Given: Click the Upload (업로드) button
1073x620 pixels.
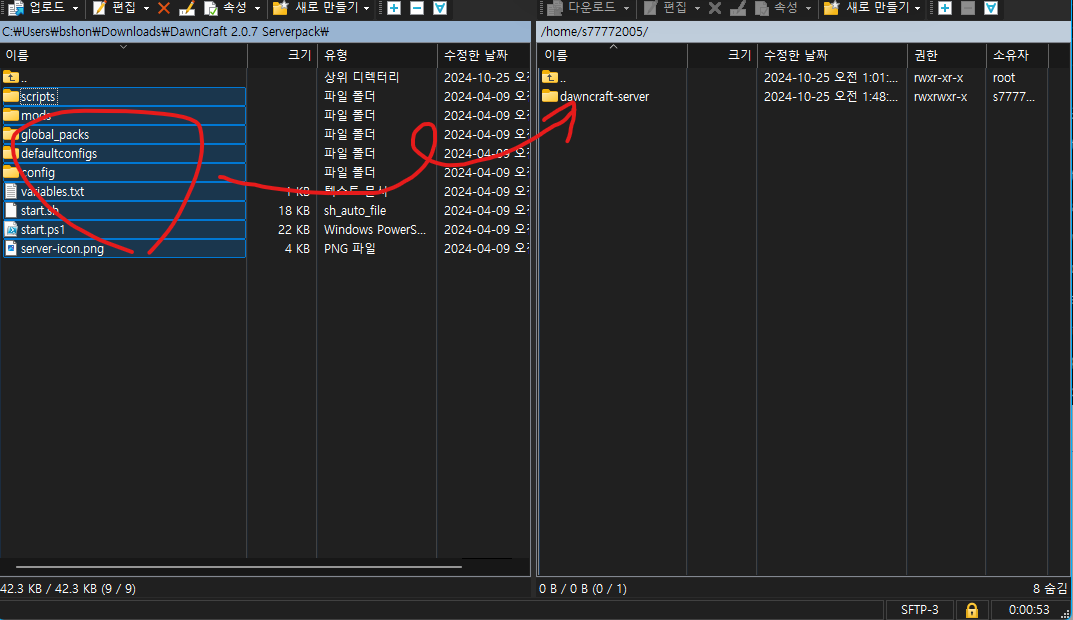Looking at the screenshot, I should (38, 8).
